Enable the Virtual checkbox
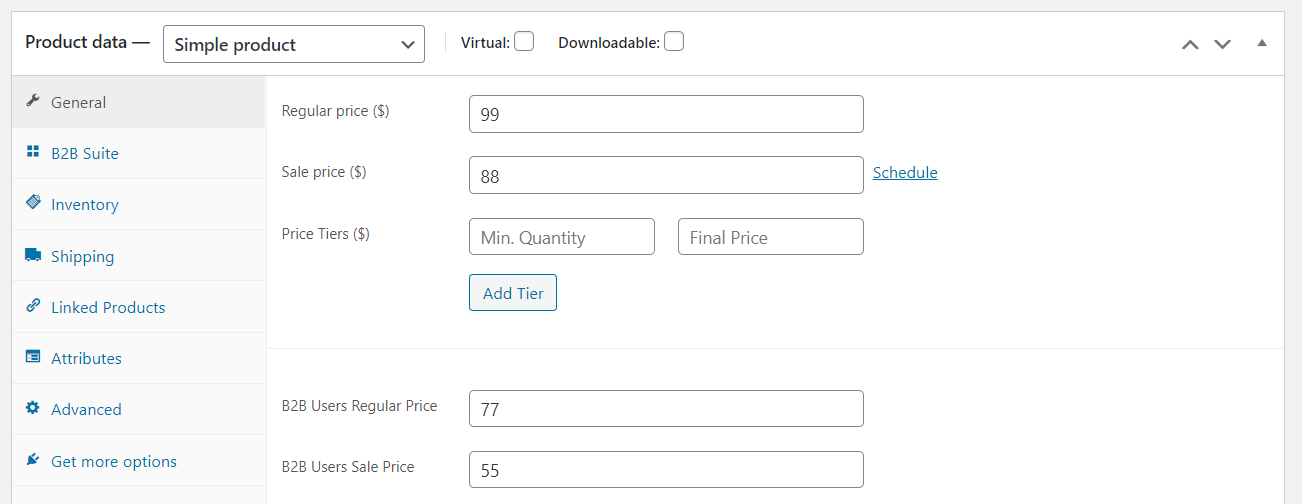1302x504 pixels. (524, 42)
